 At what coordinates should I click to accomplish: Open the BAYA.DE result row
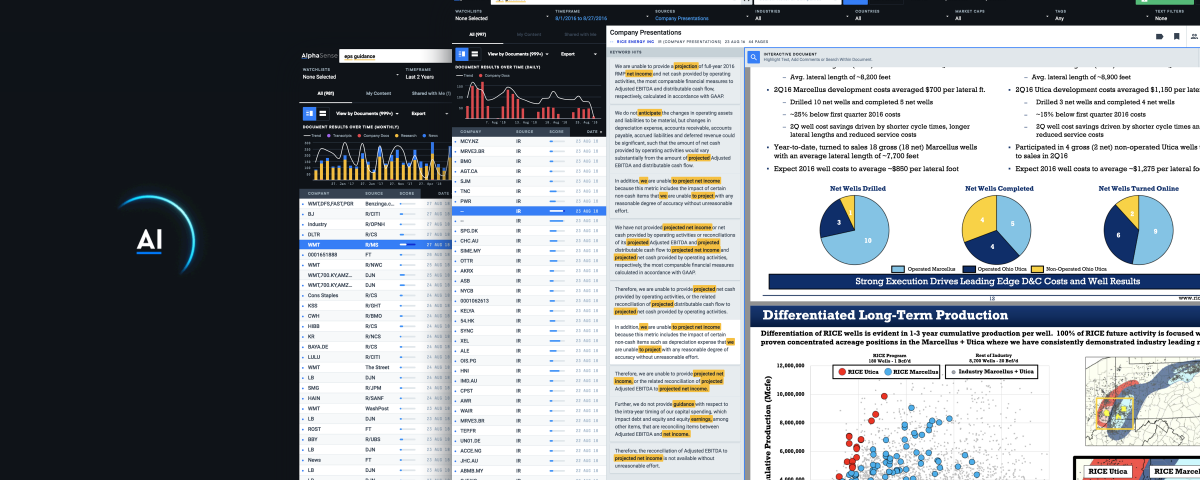pyautogui.click(x=375, y=345)
